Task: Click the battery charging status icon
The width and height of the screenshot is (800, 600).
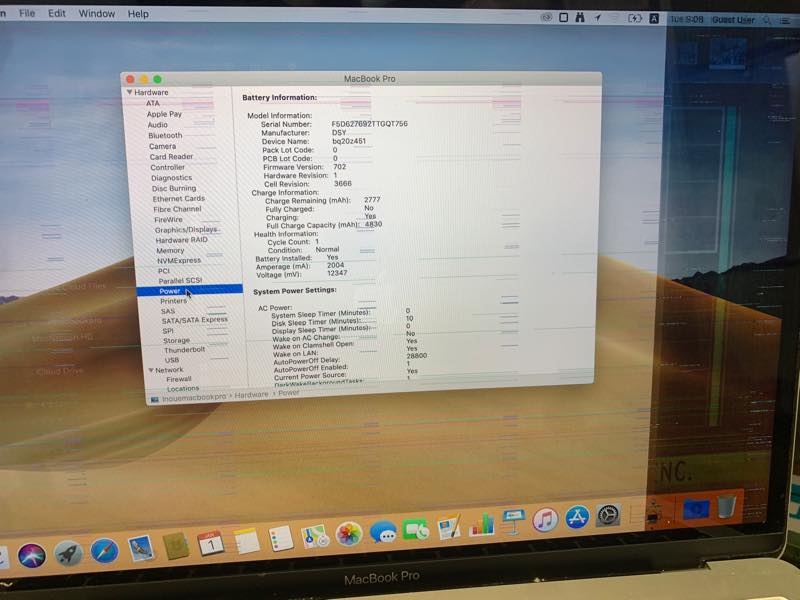Action: pos(634,18)
